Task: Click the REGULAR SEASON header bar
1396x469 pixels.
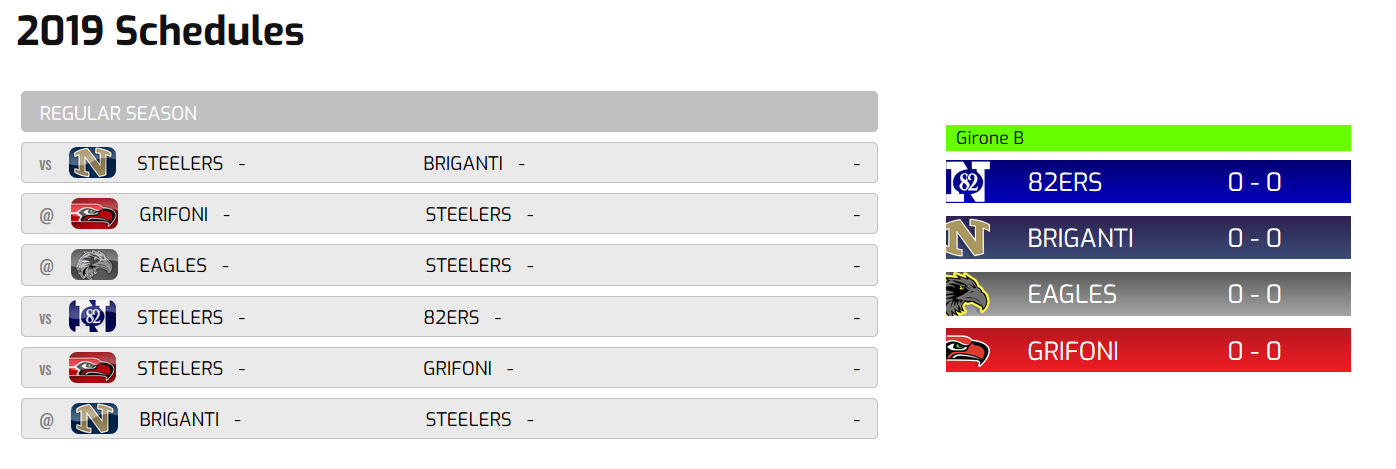Action: [x=449, y=112]
